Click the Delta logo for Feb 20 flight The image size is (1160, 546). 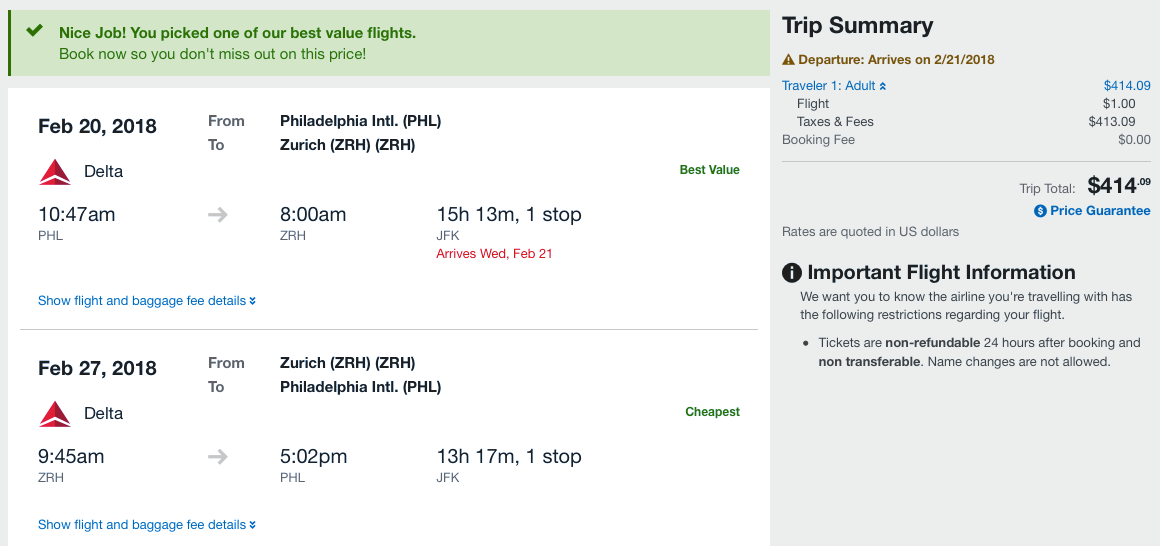[55, 172]
